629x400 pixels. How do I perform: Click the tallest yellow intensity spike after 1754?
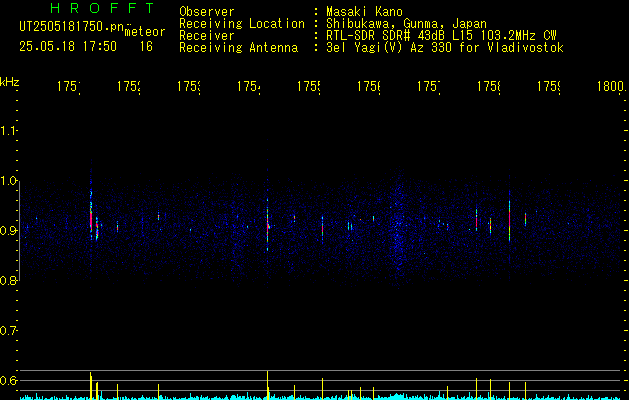point(267,384)
